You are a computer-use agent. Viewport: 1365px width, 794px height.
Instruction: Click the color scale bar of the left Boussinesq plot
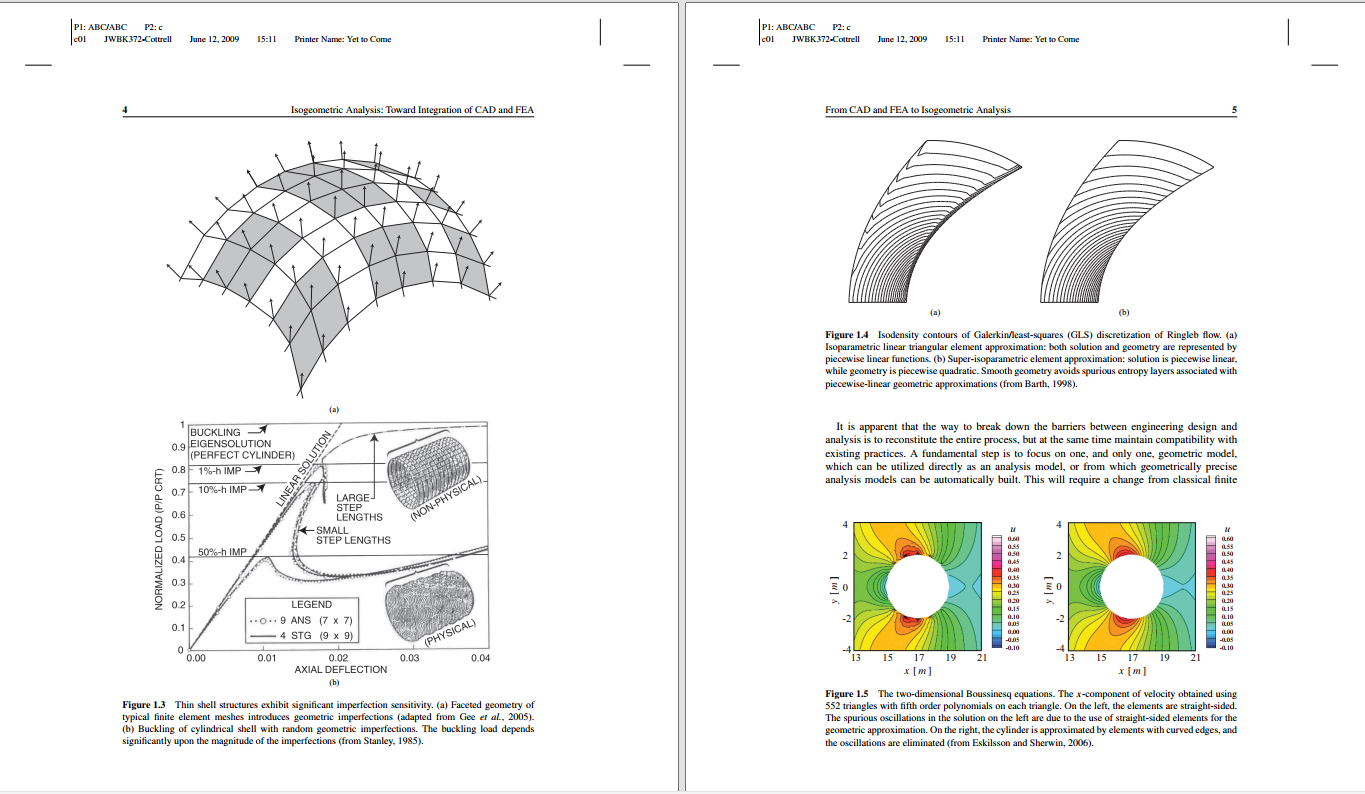point(996,592)
